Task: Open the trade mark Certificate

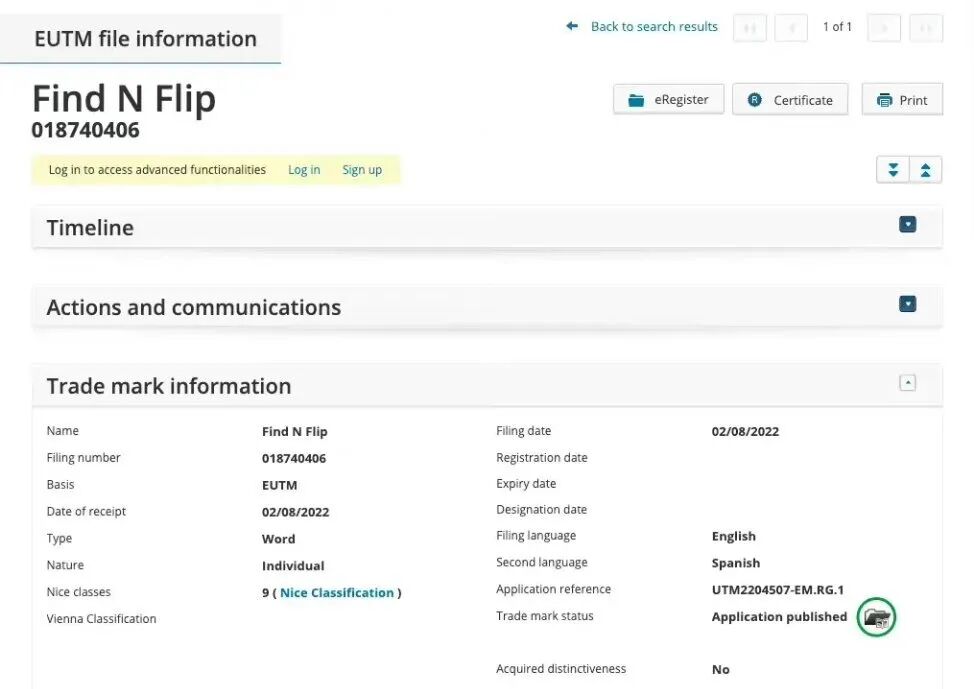Action: coord(790,99)
